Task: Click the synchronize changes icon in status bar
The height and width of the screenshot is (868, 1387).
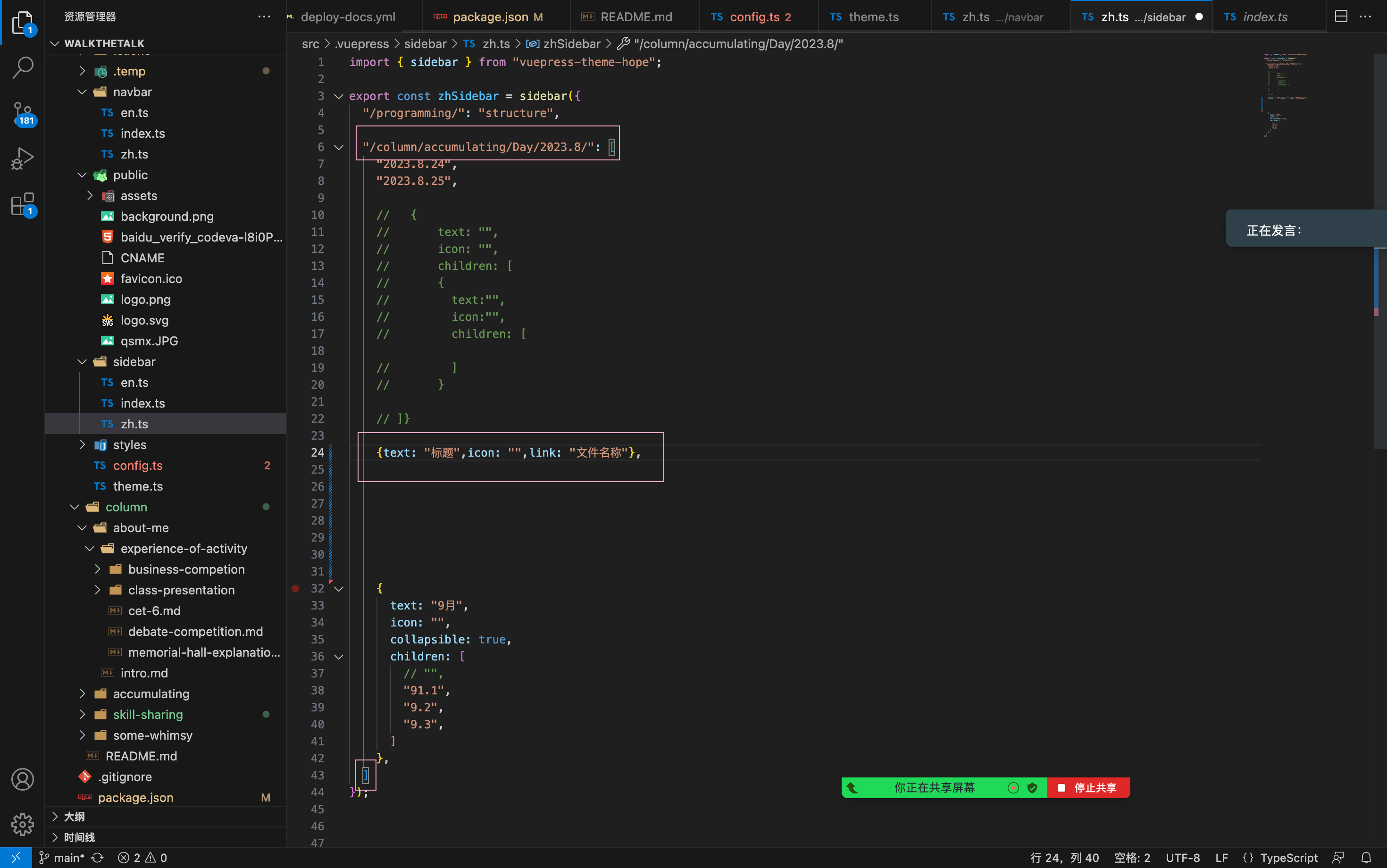Action: click(x=98, y=858)
